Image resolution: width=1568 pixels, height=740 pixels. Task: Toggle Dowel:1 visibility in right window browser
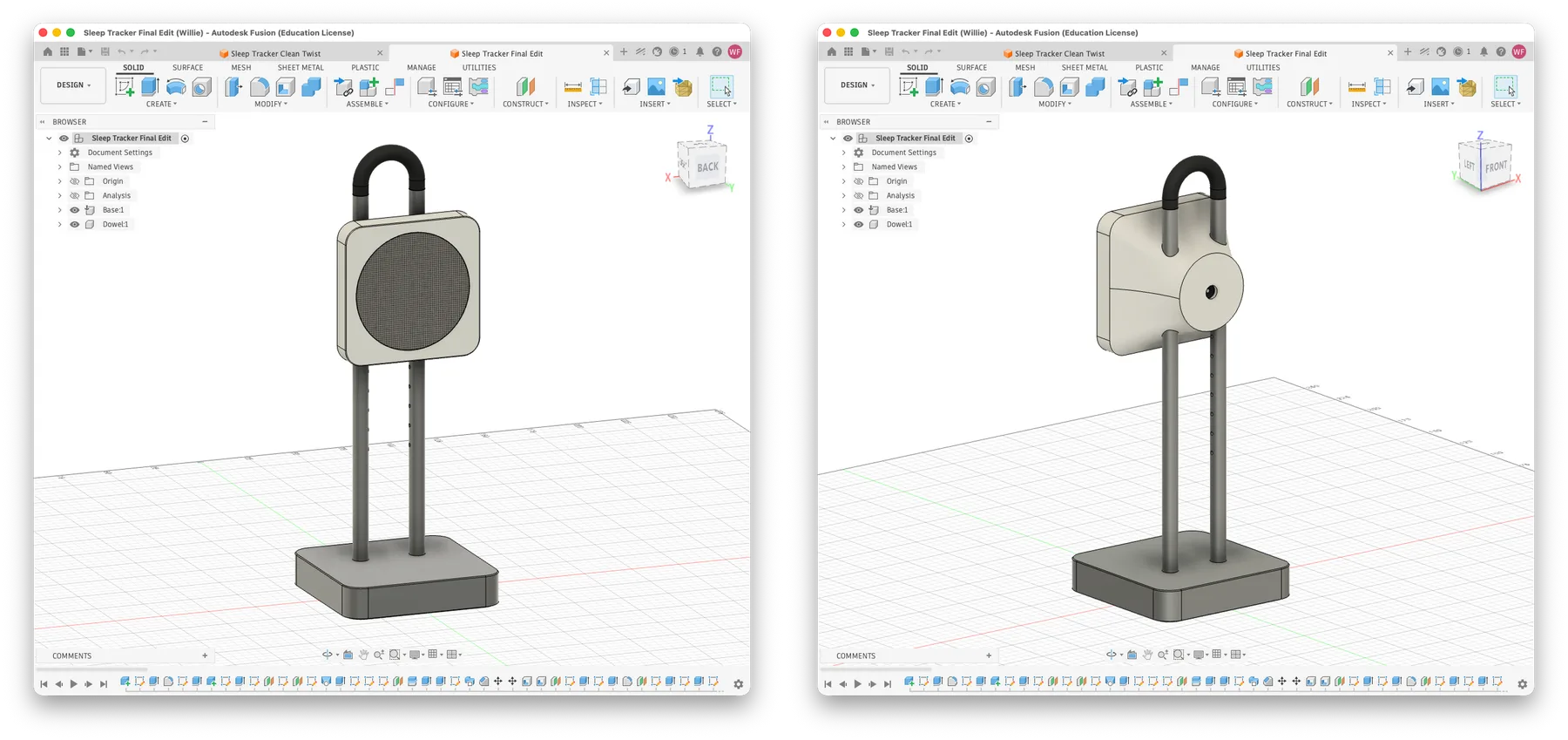[x=859, y=225]
